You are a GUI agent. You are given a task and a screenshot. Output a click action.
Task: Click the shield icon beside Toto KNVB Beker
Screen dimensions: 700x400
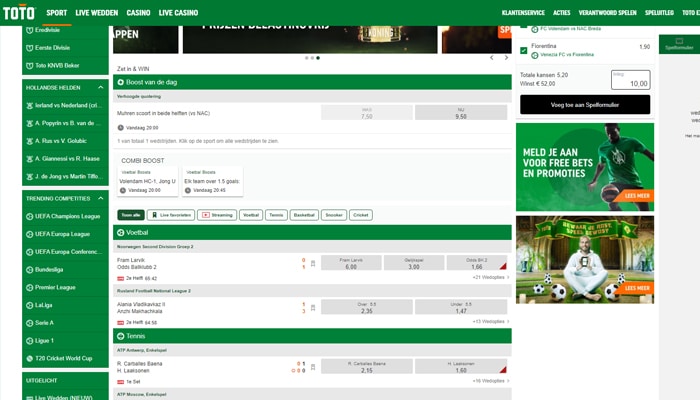coord(29,66)
